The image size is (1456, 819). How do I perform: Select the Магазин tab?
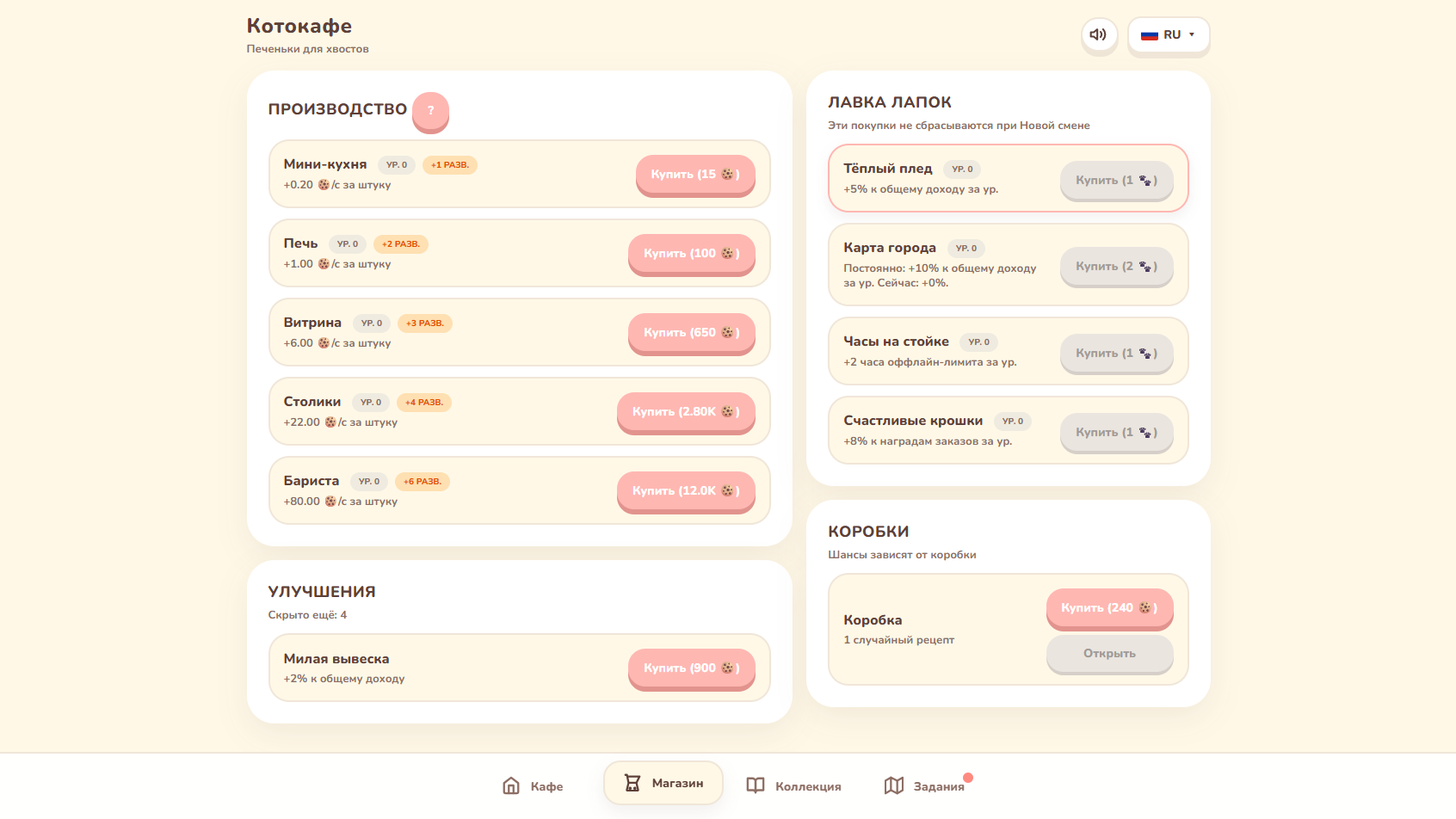point(663,783)
